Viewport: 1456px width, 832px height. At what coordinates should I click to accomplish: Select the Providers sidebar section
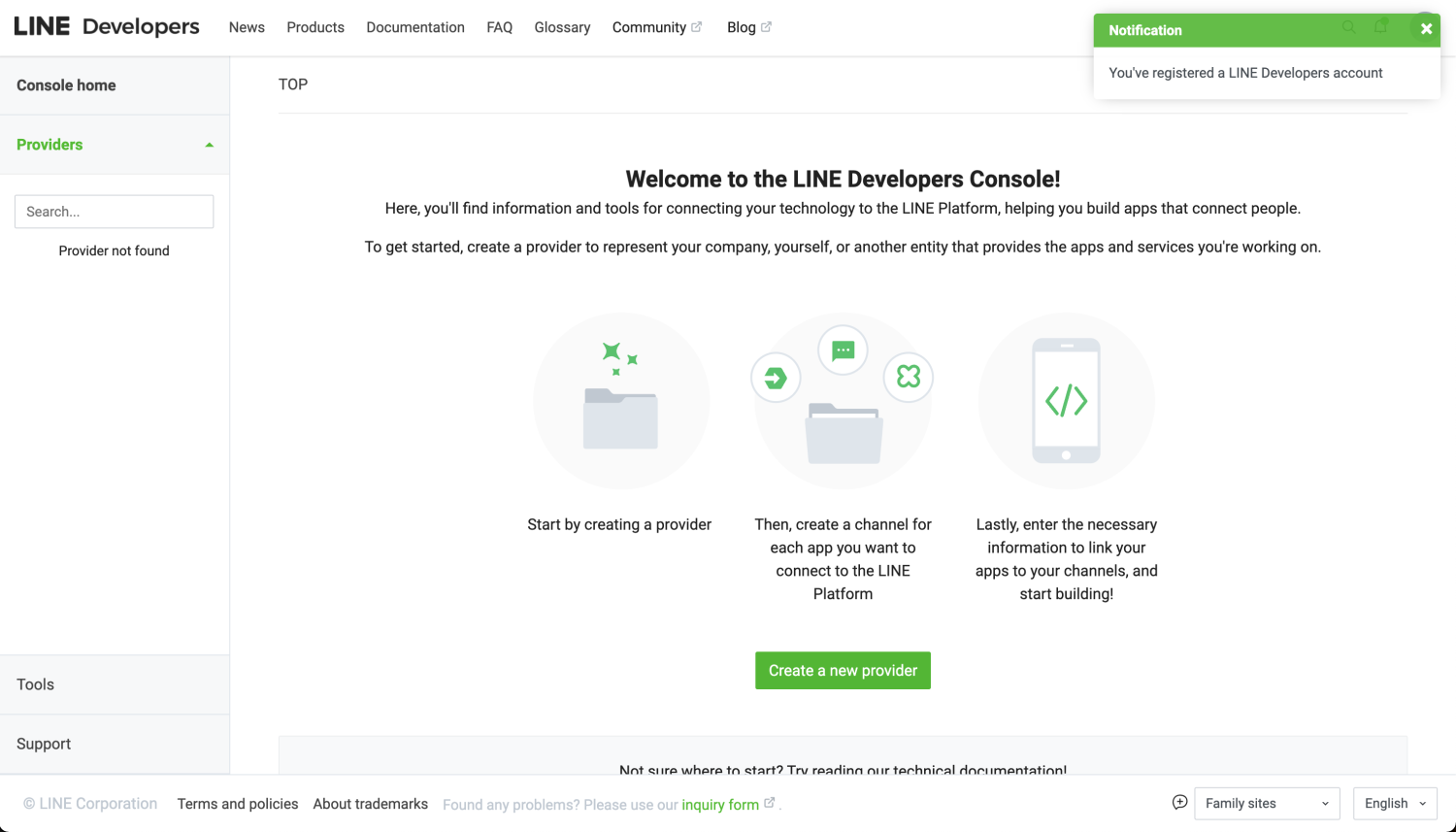115,145
